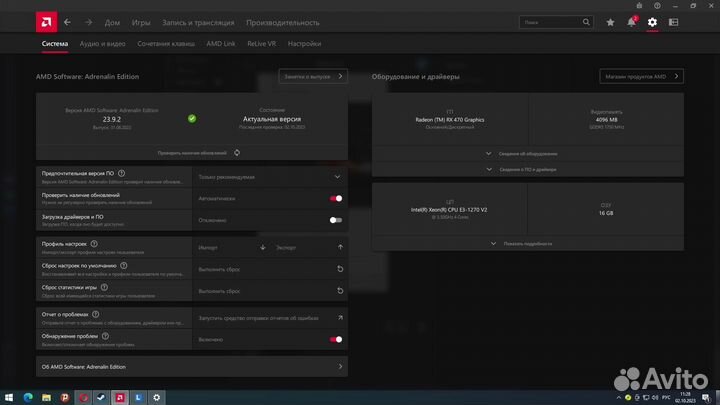Switch to ReLive VR tab
This screenshot has height=405, width=720.
pyautogui.click(x=261, y=44)
